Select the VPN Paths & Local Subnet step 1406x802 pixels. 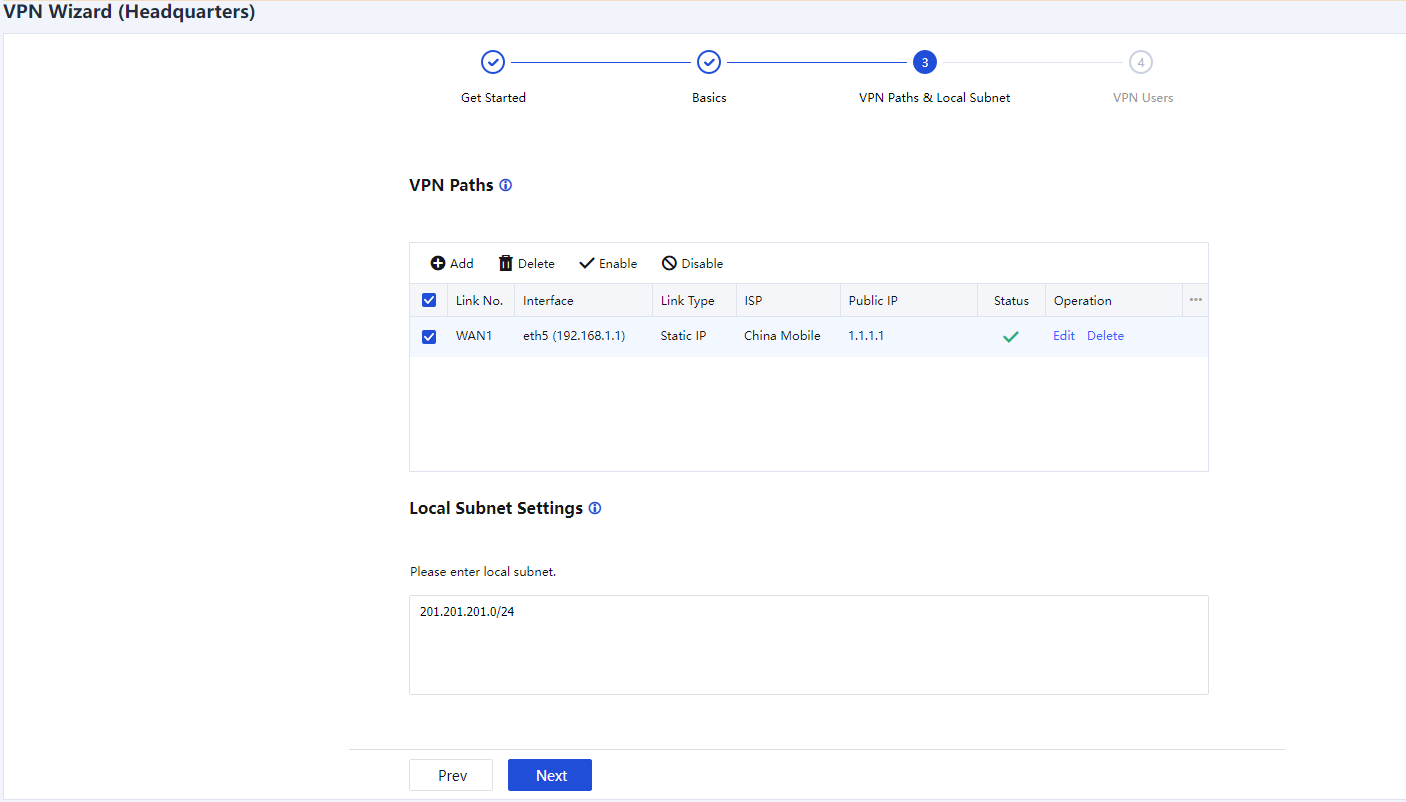pos(925,63)
